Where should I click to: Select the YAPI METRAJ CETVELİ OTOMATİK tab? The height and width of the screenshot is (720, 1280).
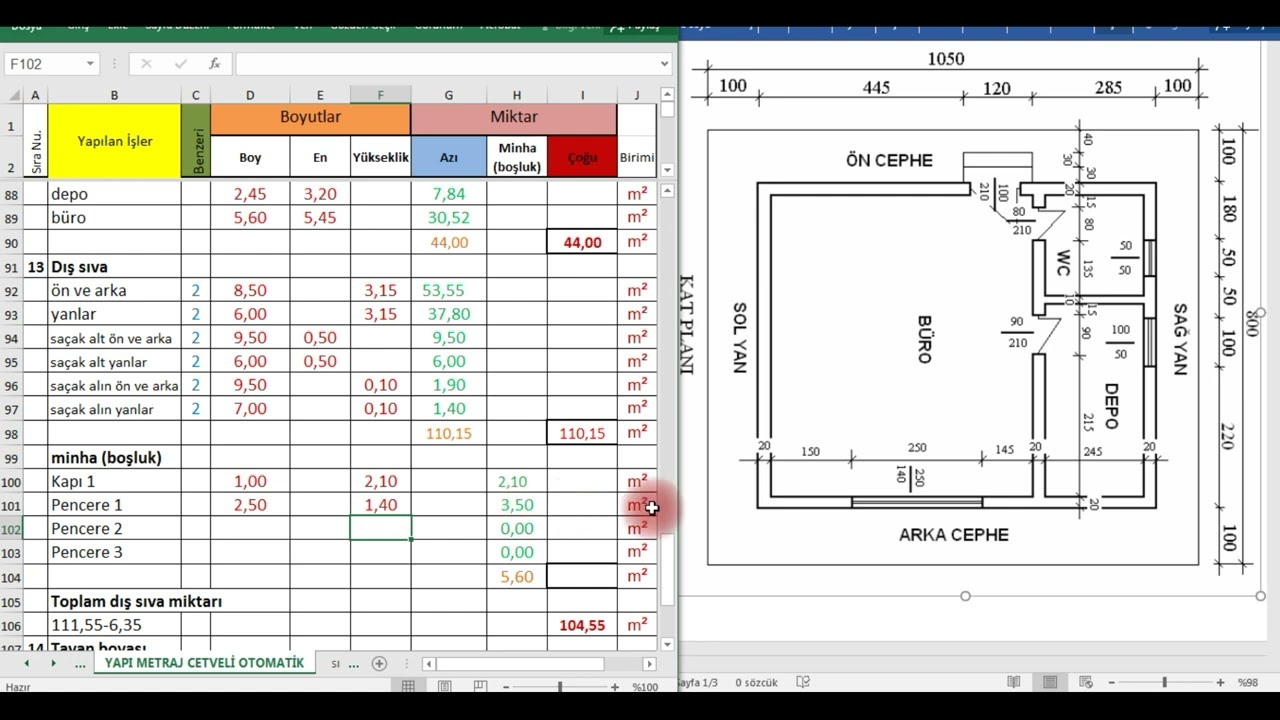[x=204, y=663]
